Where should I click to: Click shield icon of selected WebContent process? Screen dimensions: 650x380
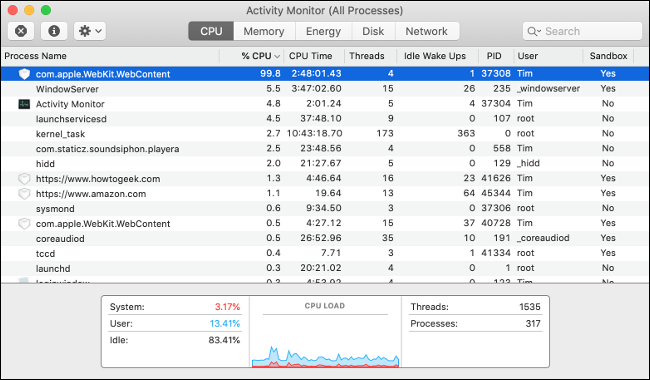tap(24, 74)
